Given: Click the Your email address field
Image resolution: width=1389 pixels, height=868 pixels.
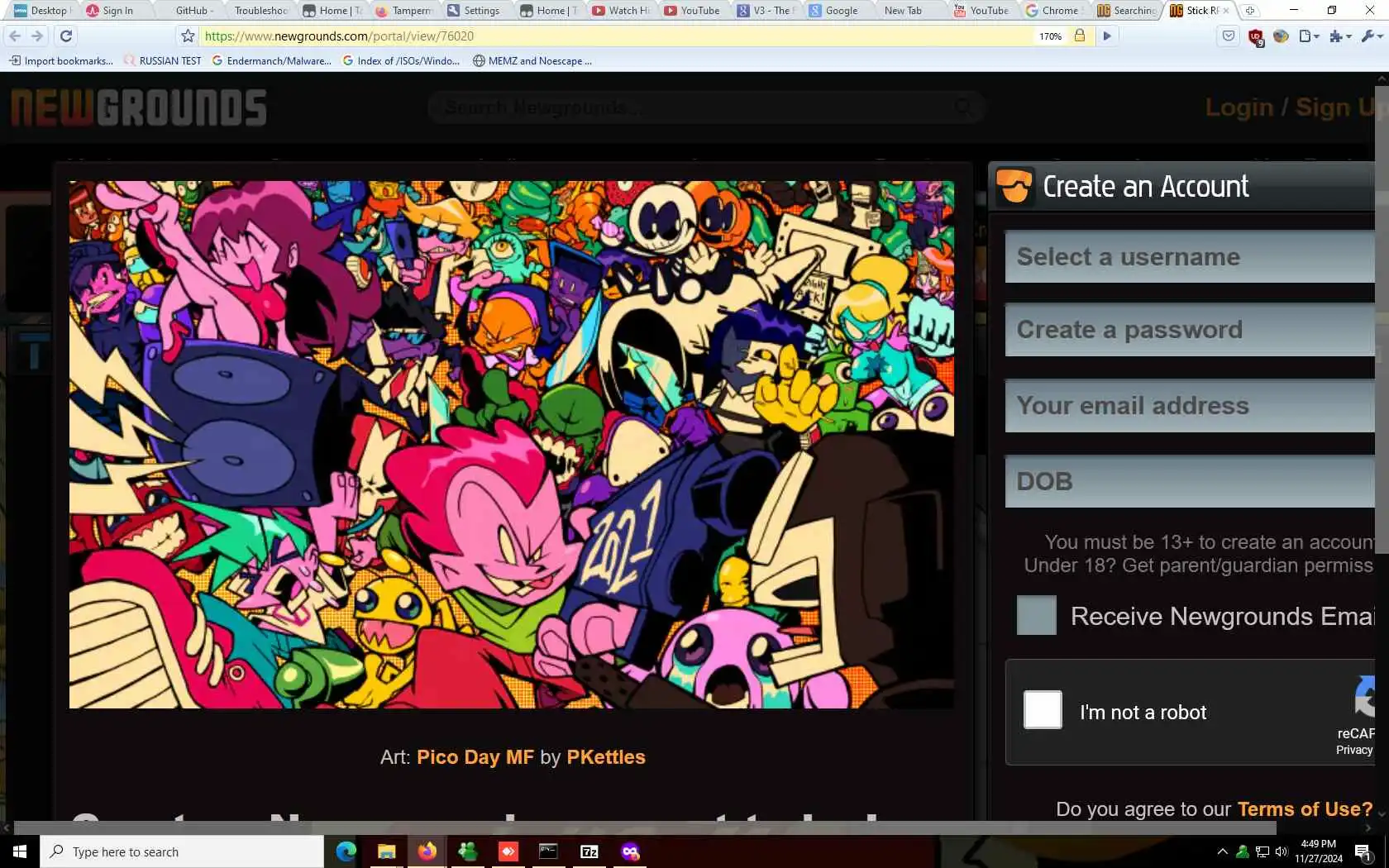Looking at the screenshot, I should point(1190,405).
